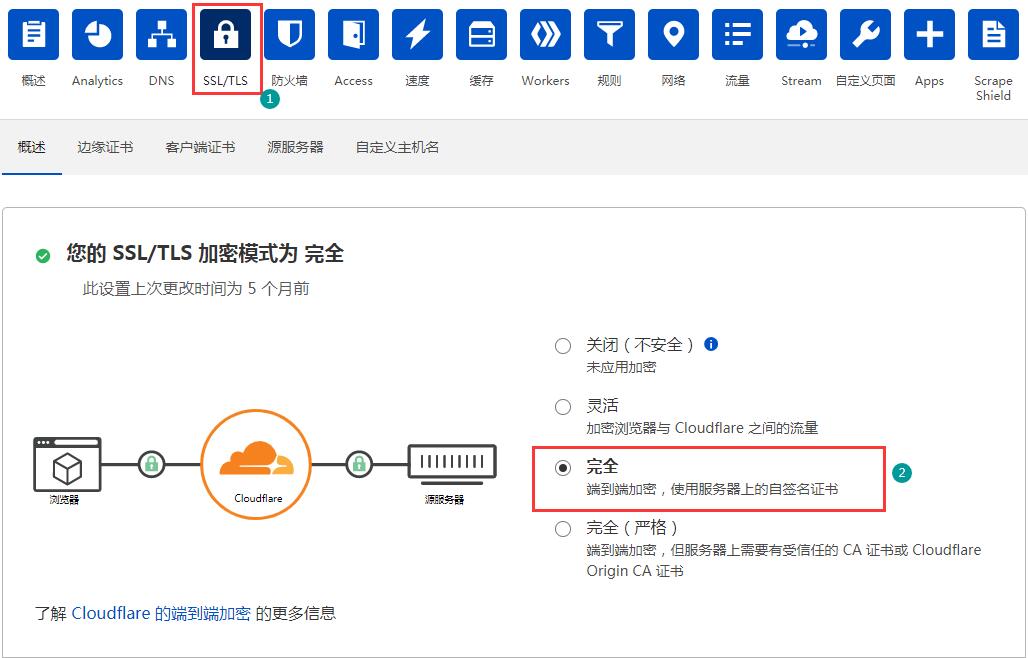Open the Cloudflare 的端到端加密 link
This screenshot has height=658, width=1028.
(x=161, y=613)
